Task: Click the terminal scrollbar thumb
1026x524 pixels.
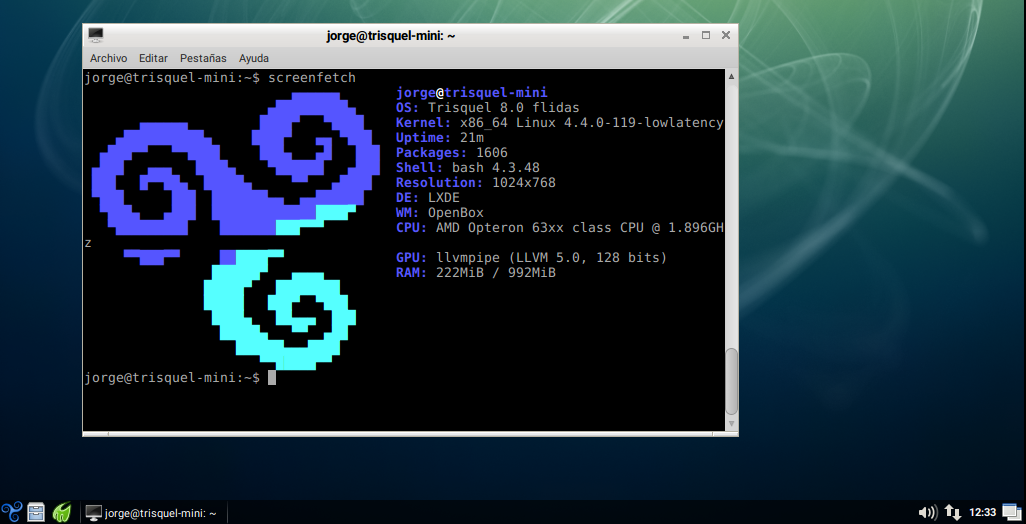Action: (x=731, y=380)
